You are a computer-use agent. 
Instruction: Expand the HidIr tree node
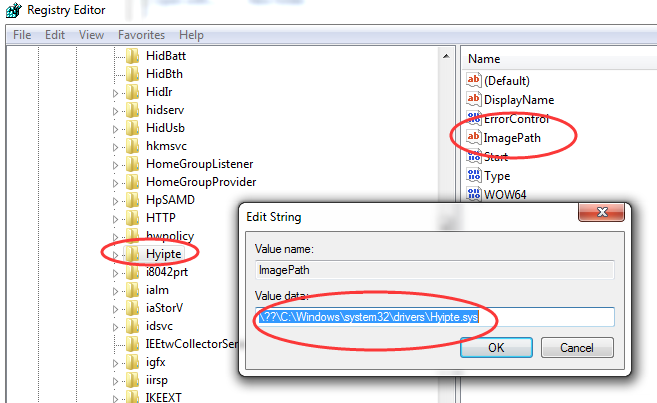tap(116, 93)
